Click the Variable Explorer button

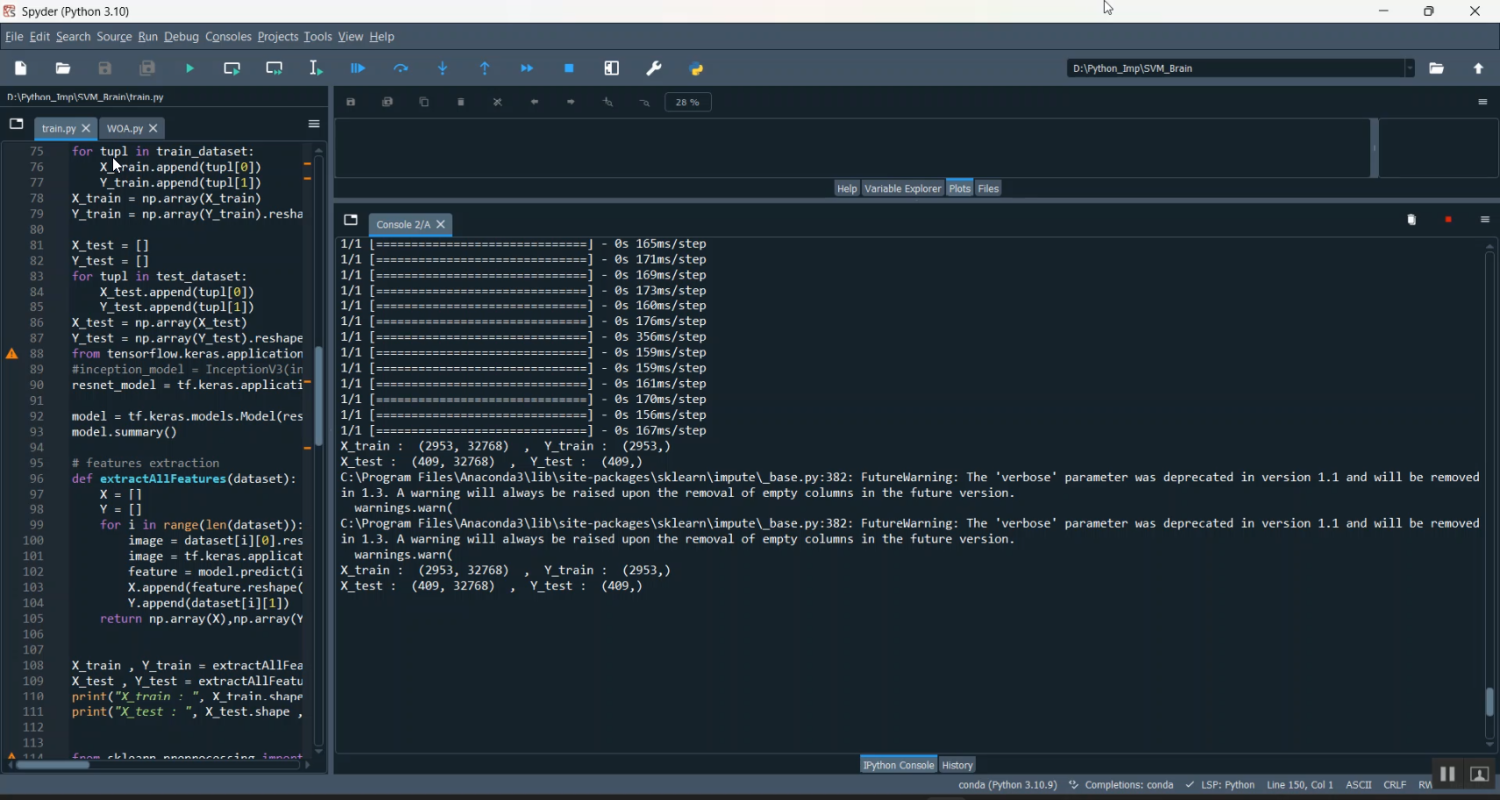coord(902,188)
